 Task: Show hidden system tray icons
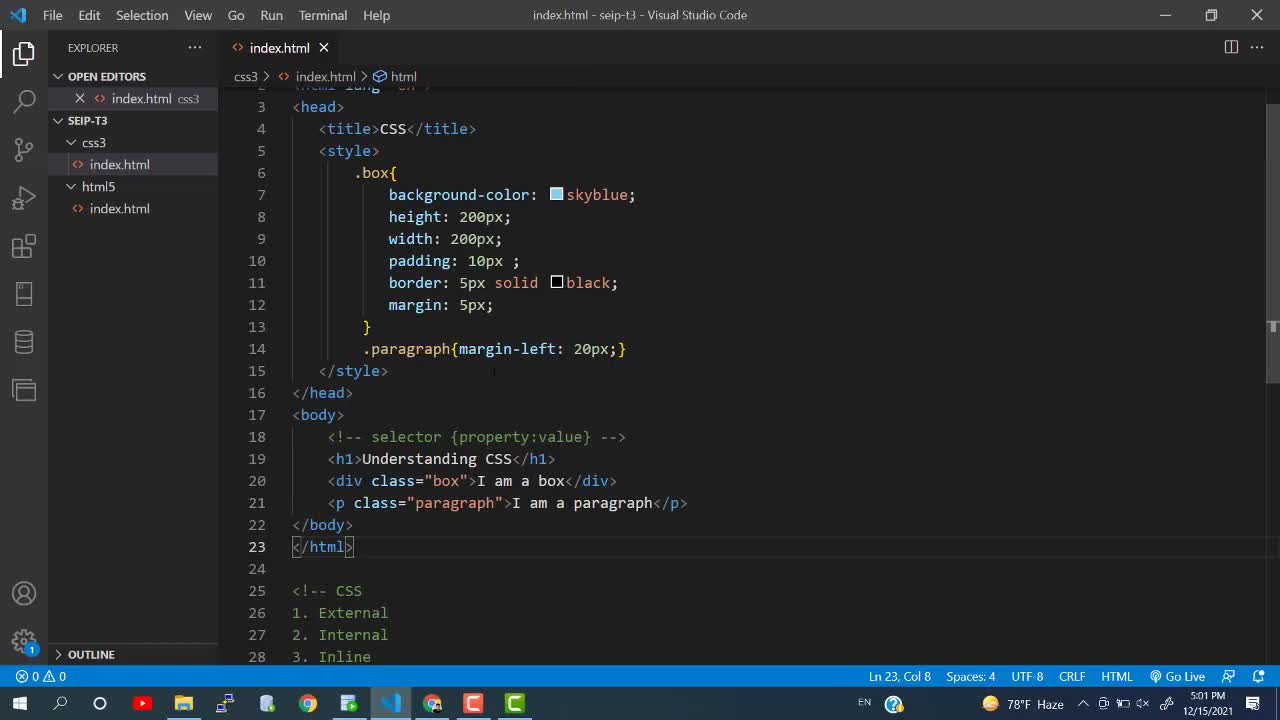coord(1083,704)
